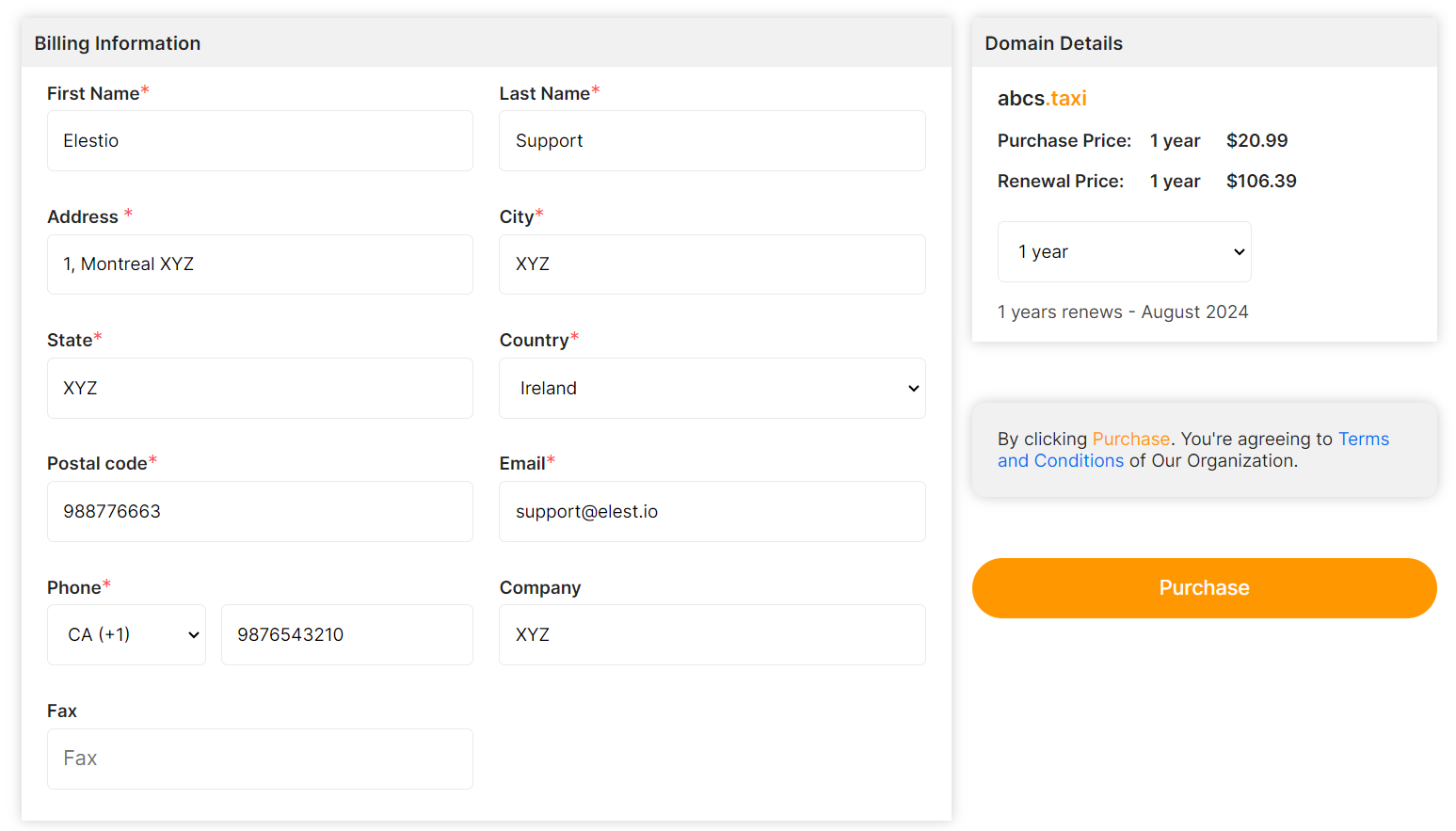
Task: Expand the 1 year duration dropdown
Action: tap(1124, 251)
